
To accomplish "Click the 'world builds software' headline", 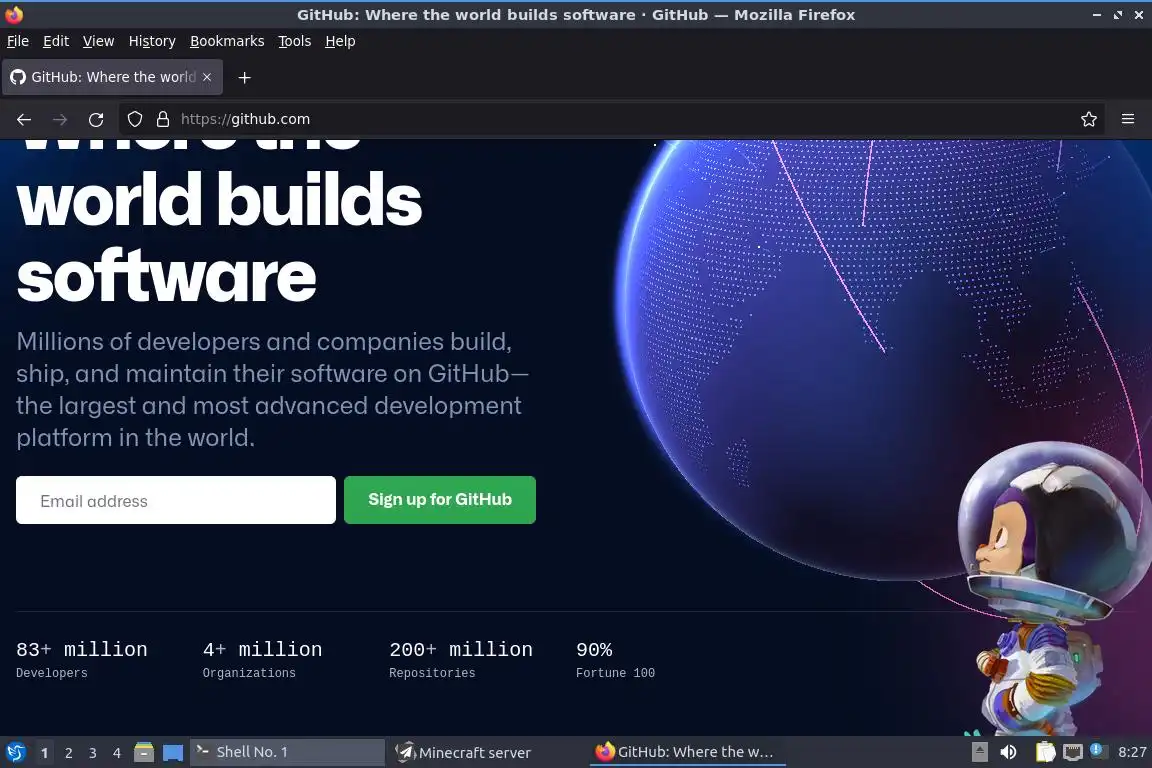I will (219, 237).
